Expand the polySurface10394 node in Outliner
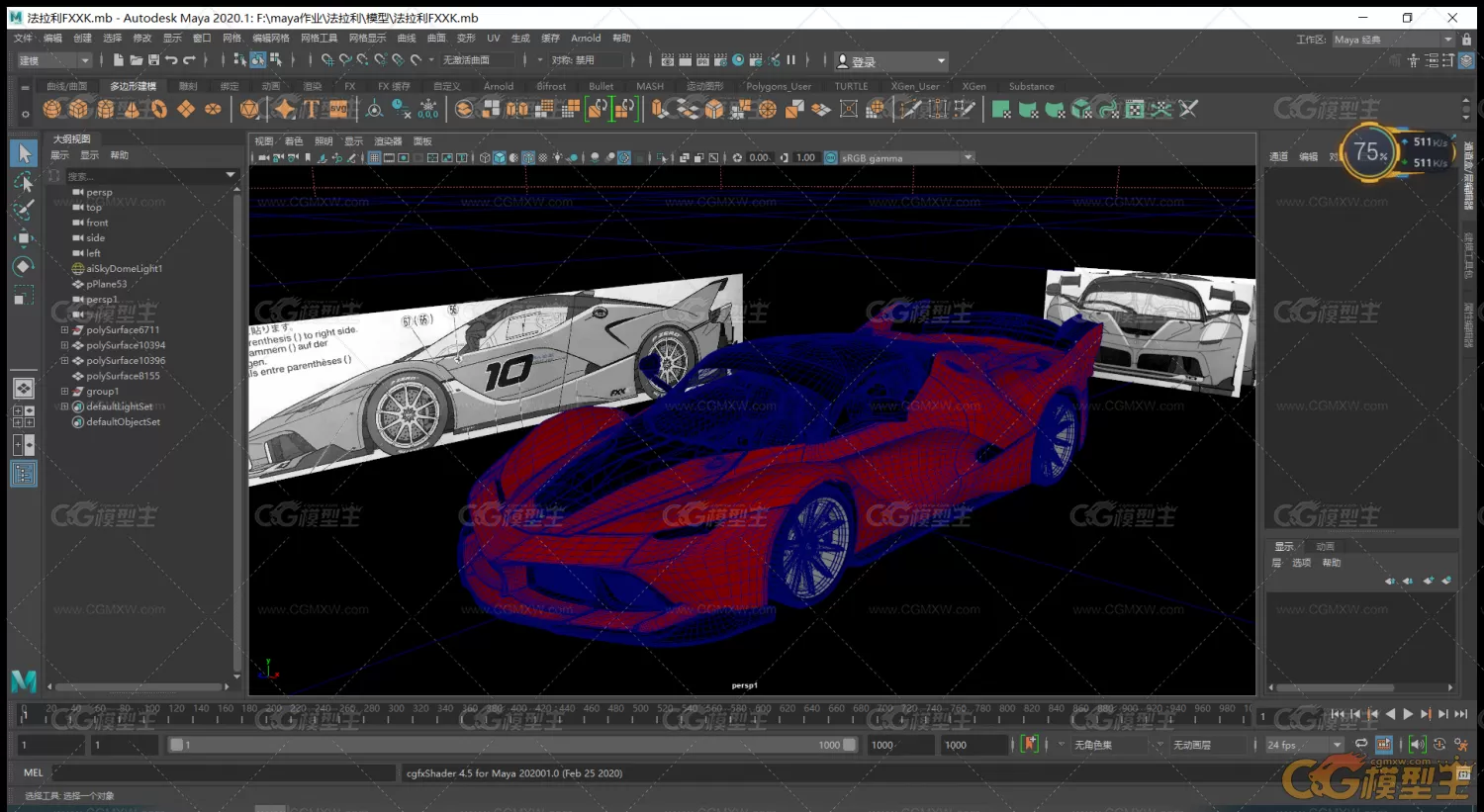Screen dimensions: 1484x812 (x=64, y=345)
